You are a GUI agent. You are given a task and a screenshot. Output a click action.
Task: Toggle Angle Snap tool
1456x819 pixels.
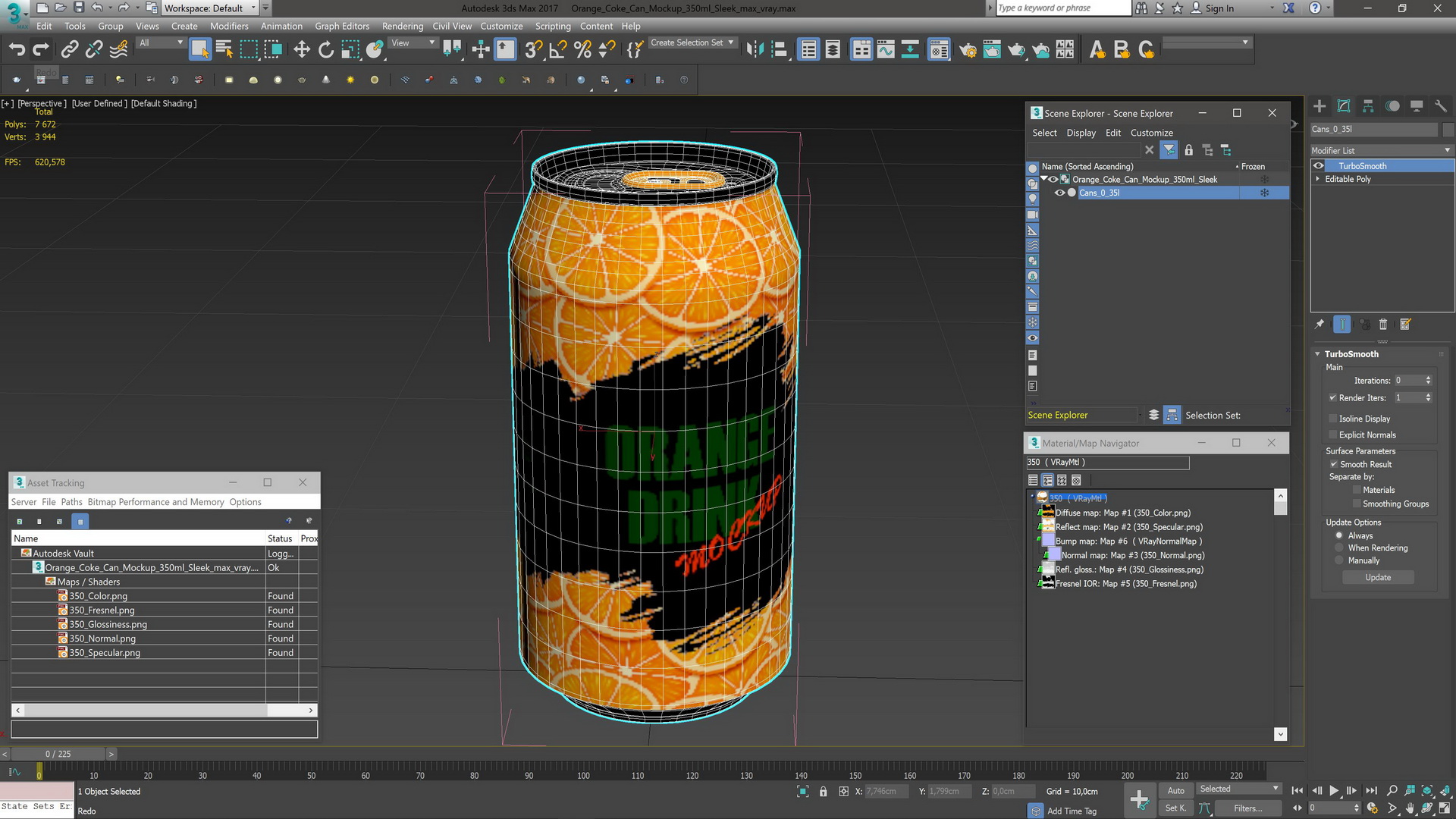click(557, 50)
